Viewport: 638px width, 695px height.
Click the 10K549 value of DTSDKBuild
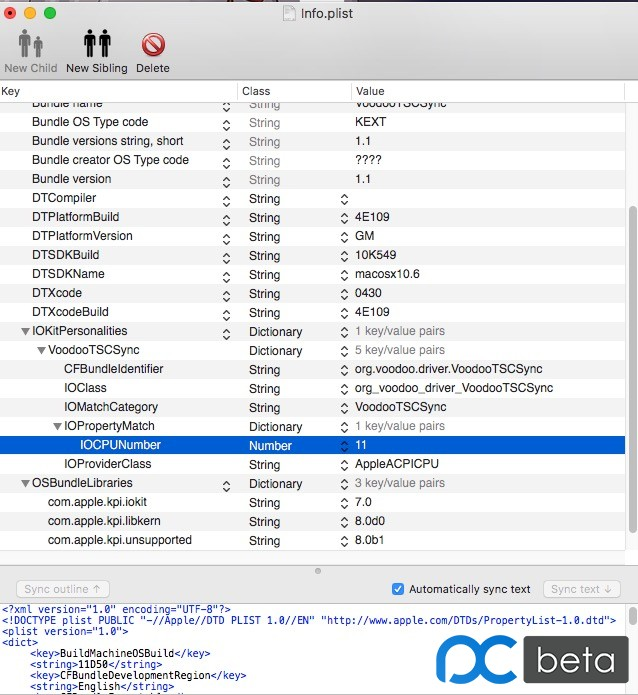[x=376, y=255]
